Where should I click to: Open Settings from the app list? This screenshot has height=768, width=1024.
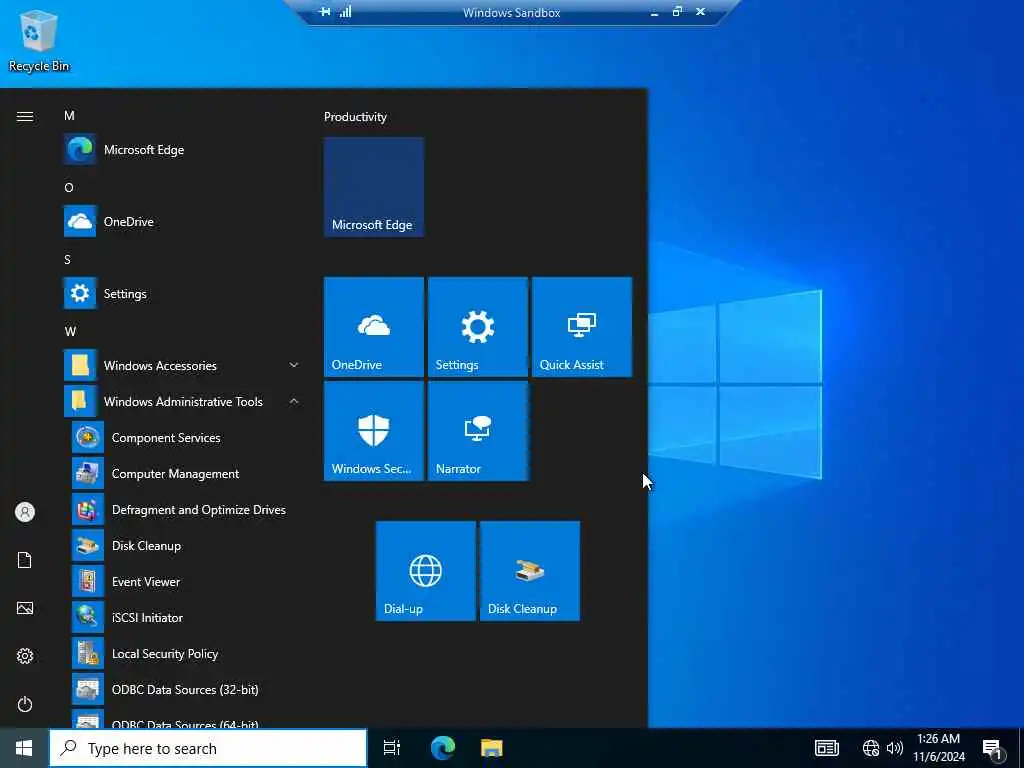click(x=182, y=293)
